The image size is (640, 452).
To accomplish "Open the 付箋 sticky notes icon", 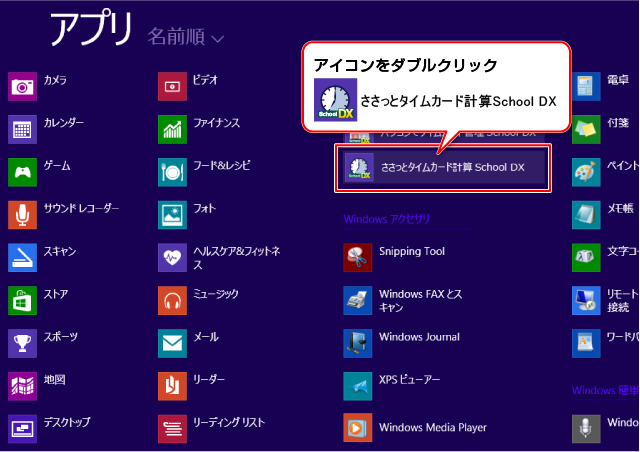I will 586,129.
